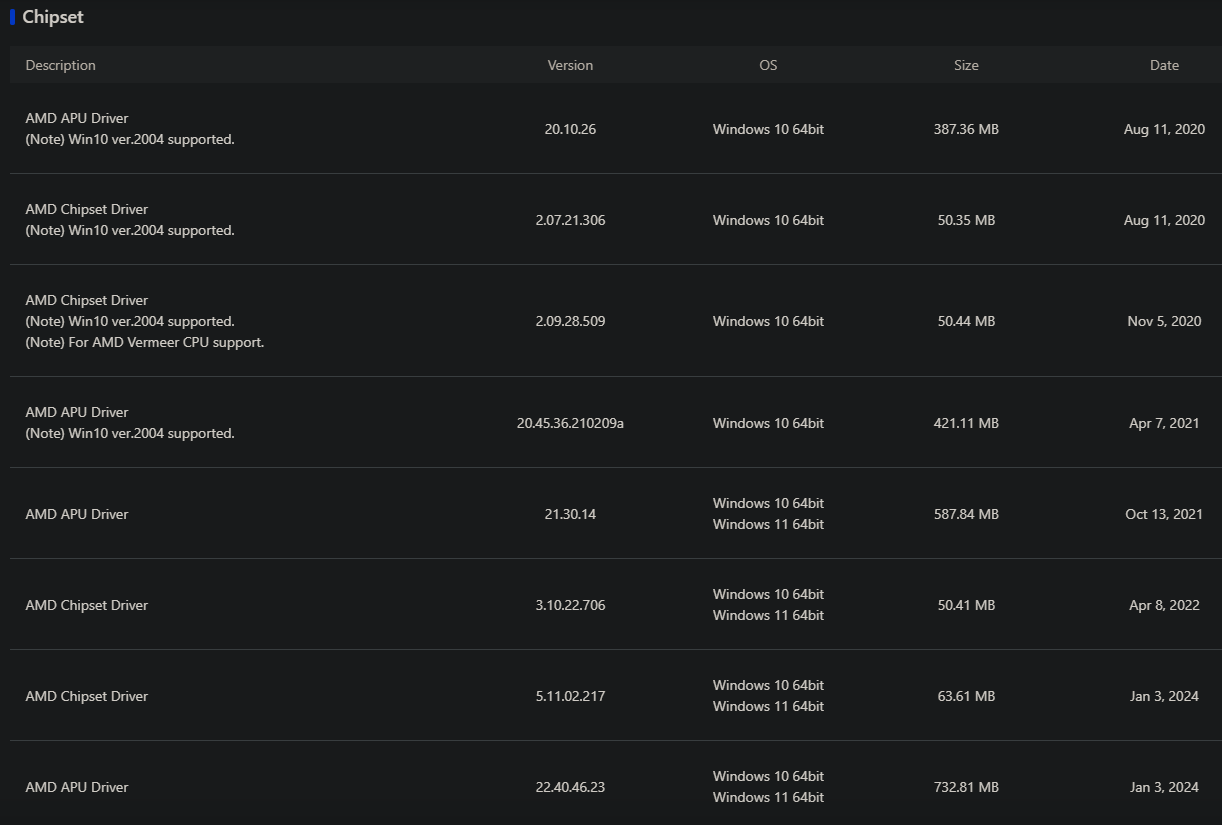Viewport: 1222px width, 825px height.
Task: Click Jan 3, 2024 date in the 22.40.46.23 row
Action: [1164, 787]
